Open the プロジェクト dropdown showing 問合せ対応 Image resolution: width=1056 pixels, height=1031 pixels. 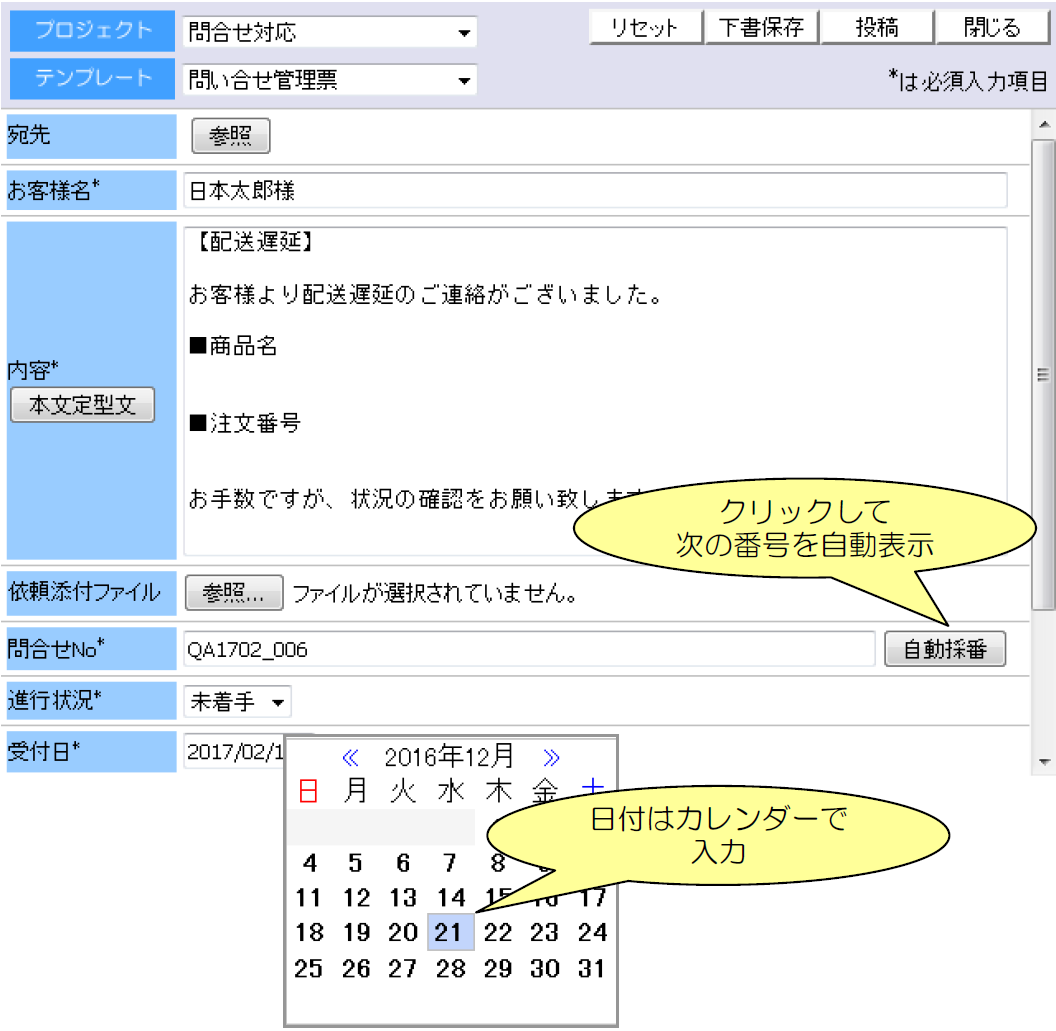coord(329,32)
